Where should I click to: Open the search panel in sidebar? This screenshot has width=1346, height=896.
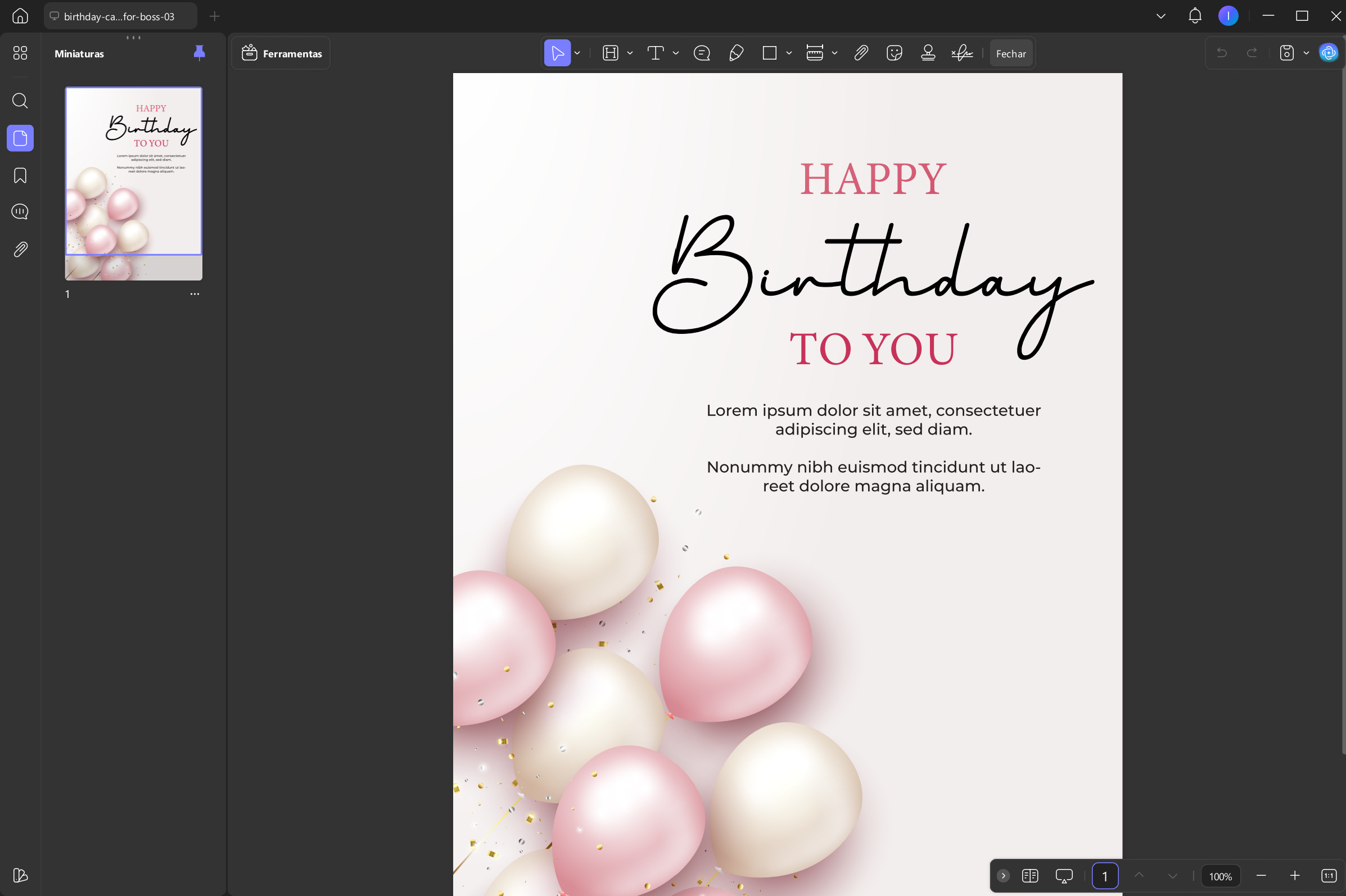20,101
